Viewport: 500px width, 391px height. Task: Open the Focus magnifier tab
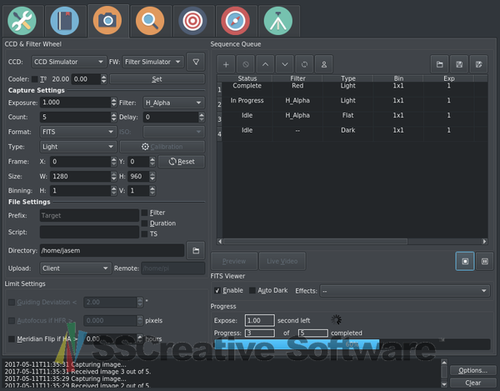click(x=150, y=21)
